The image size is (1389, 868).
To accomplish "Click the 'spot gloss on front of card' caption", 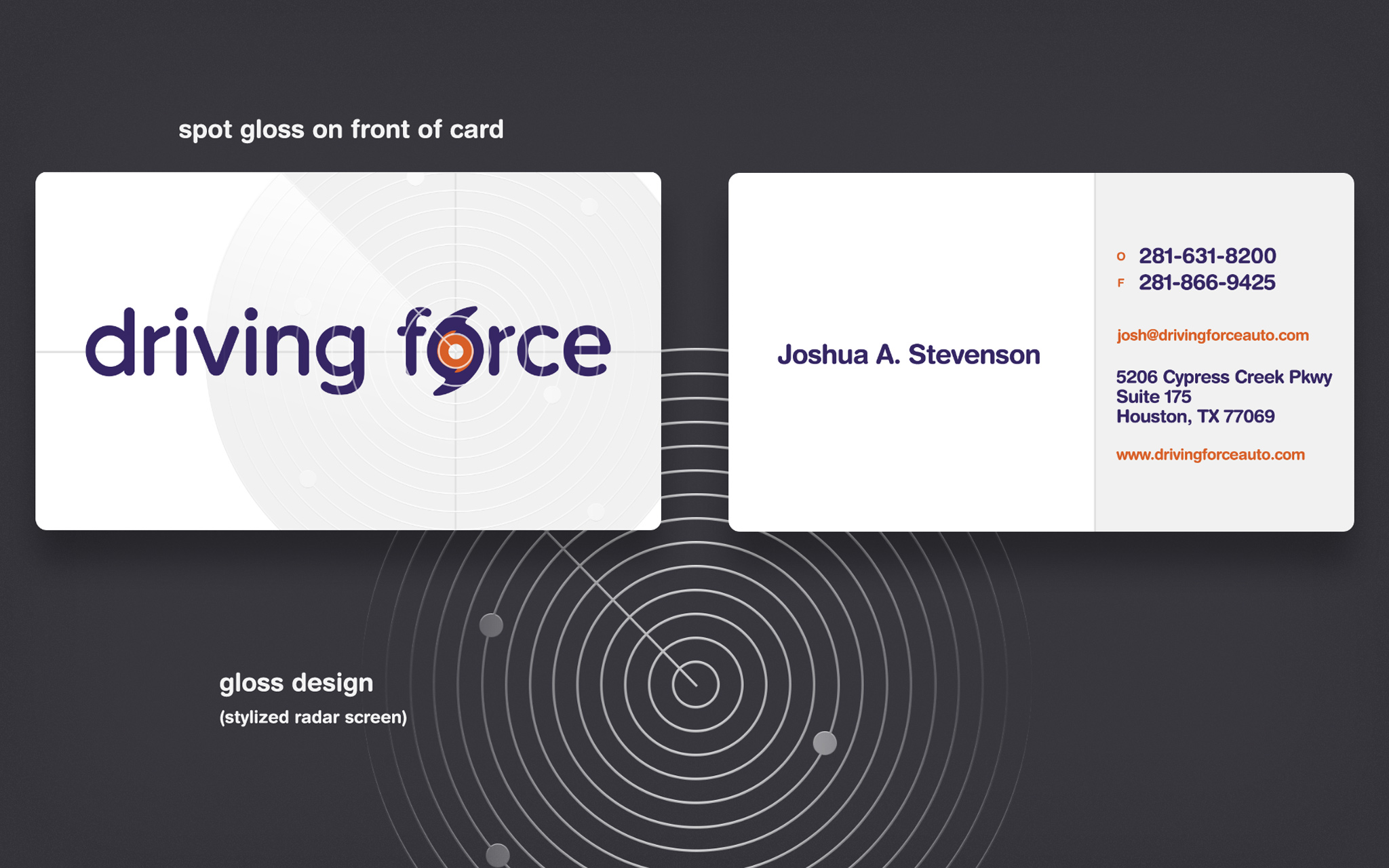I will pos(341,130).
